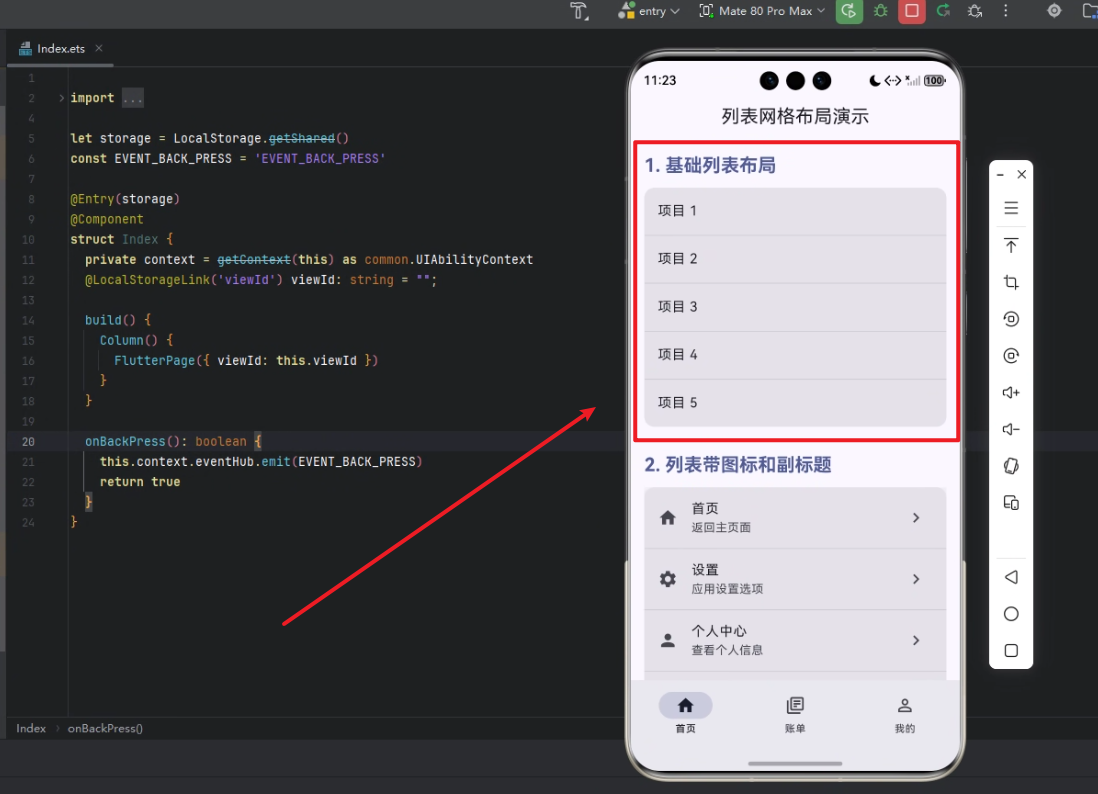This screenshot has width=1098, height=794.
Task: Lower emulator volume with speaker minus
Action: coord(1011,429)
